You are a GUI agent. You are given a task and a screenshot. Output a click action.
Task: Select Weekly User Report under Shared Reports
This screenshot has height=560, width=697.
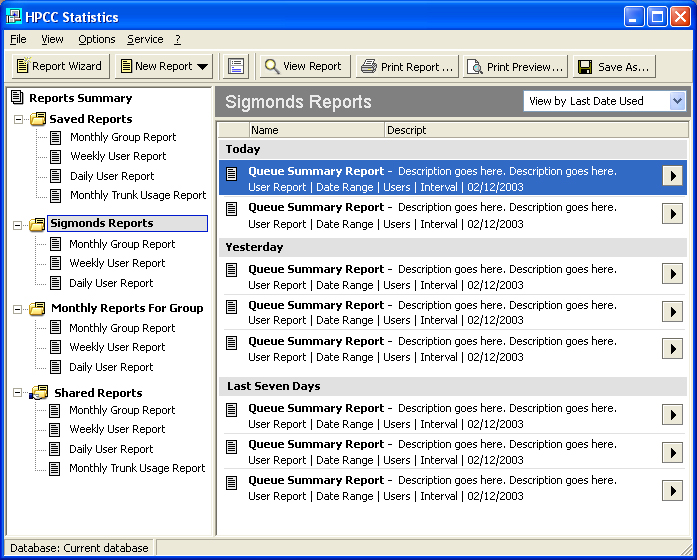117,429
